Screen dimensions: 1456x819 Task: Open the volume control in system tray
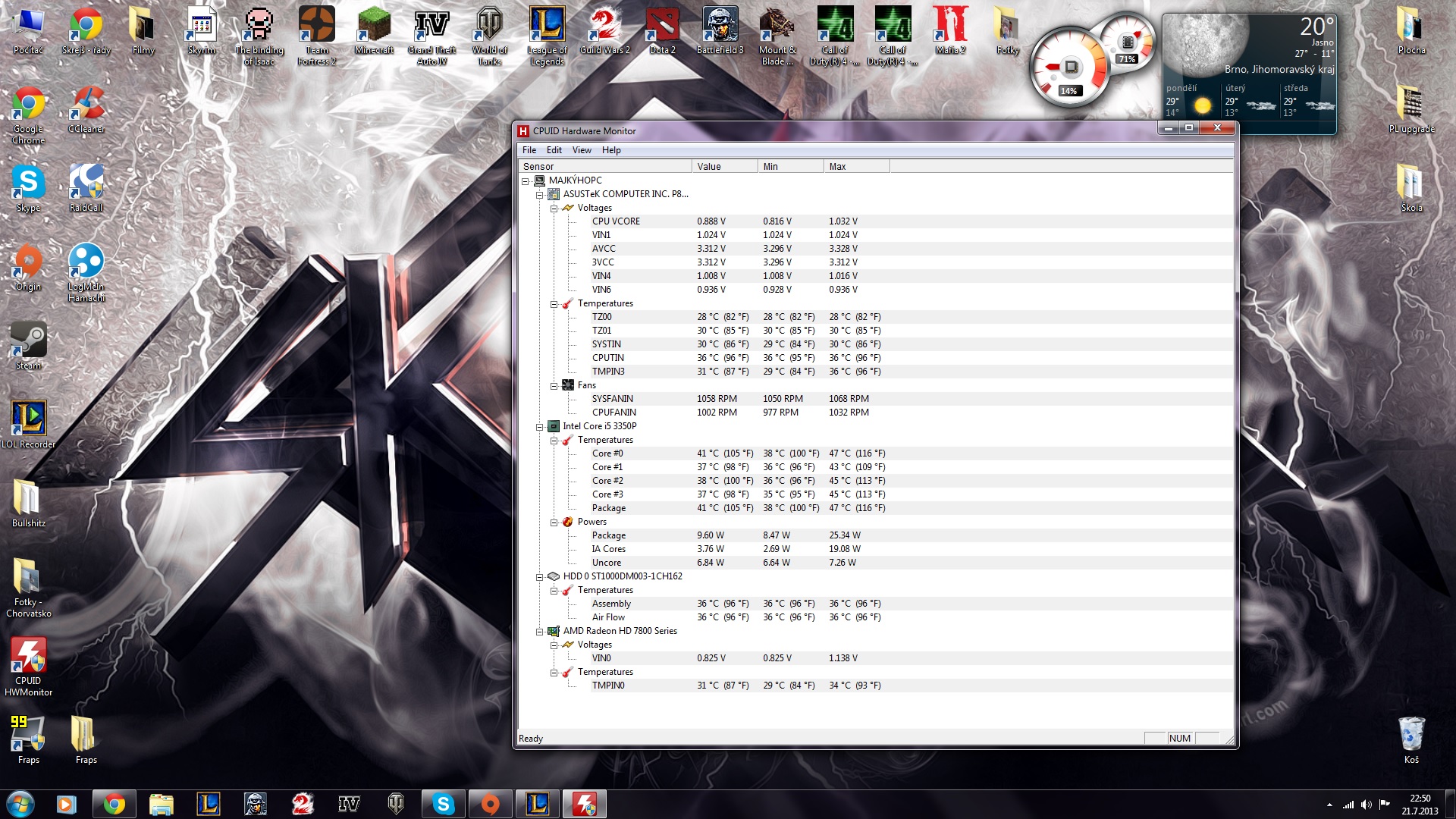tap(1367, 805)
